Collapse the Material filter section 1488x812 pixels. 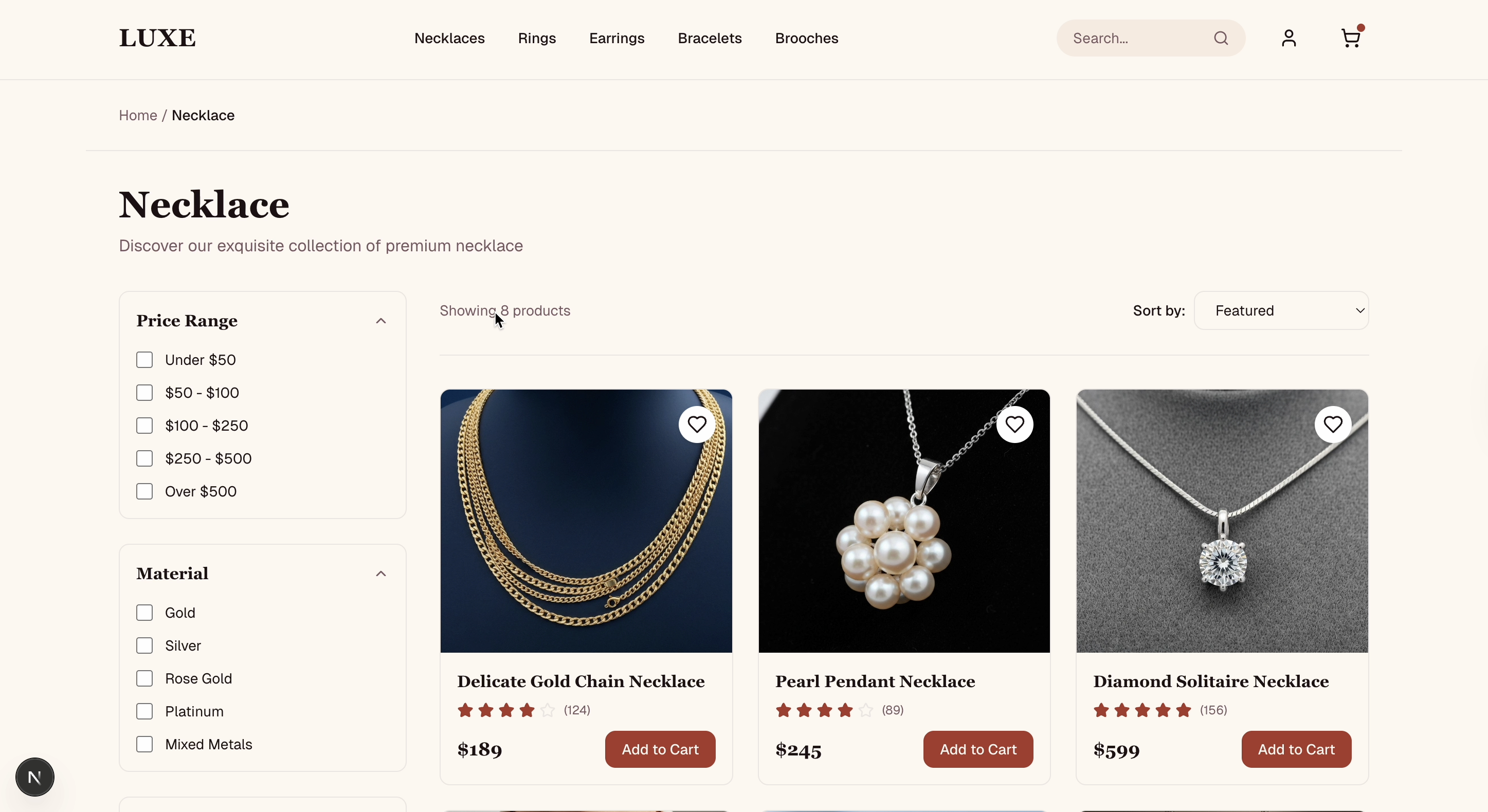coord(381,573)
